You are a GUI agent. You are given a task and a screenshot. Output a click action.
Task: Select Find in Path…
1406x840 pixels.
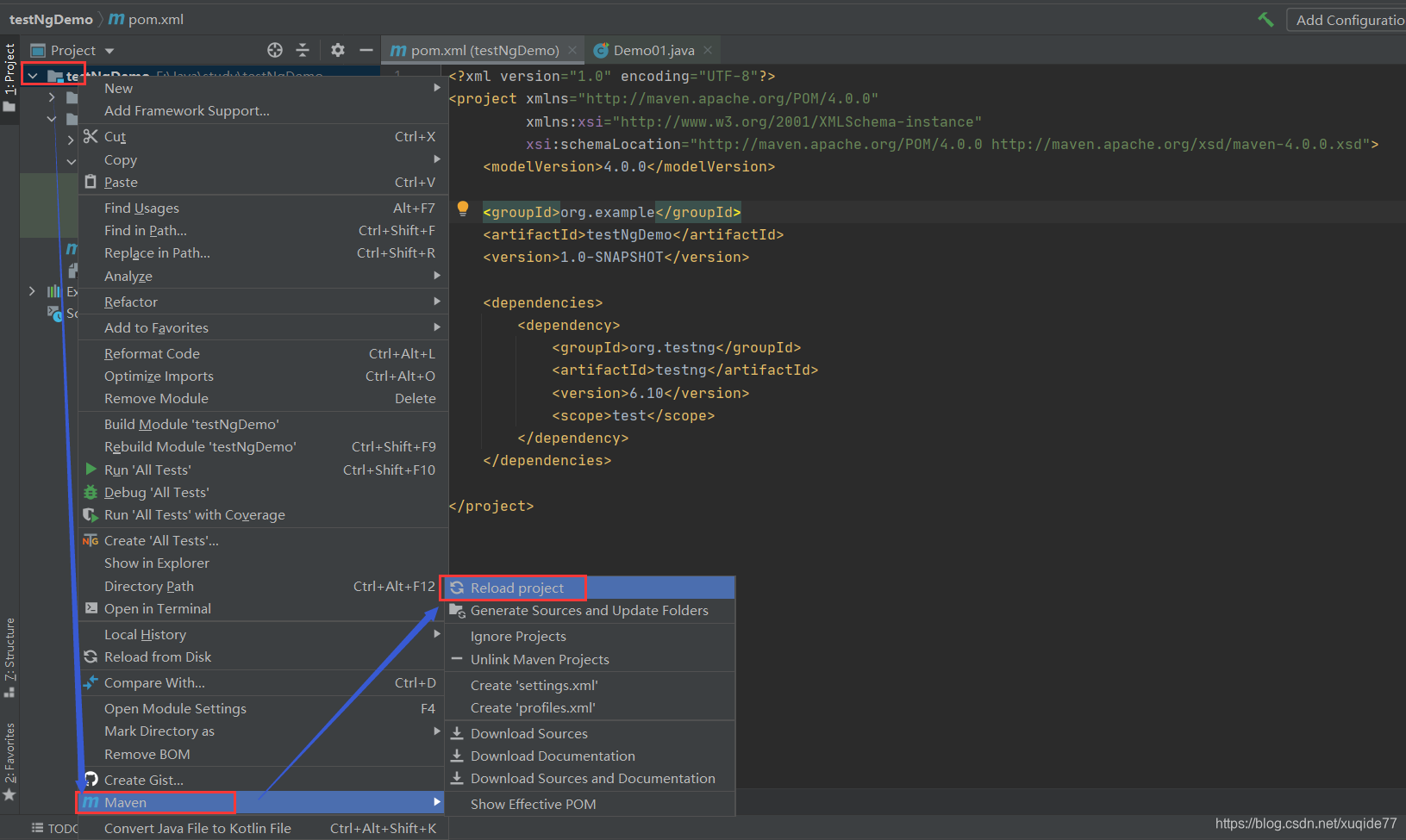(263, 230)
